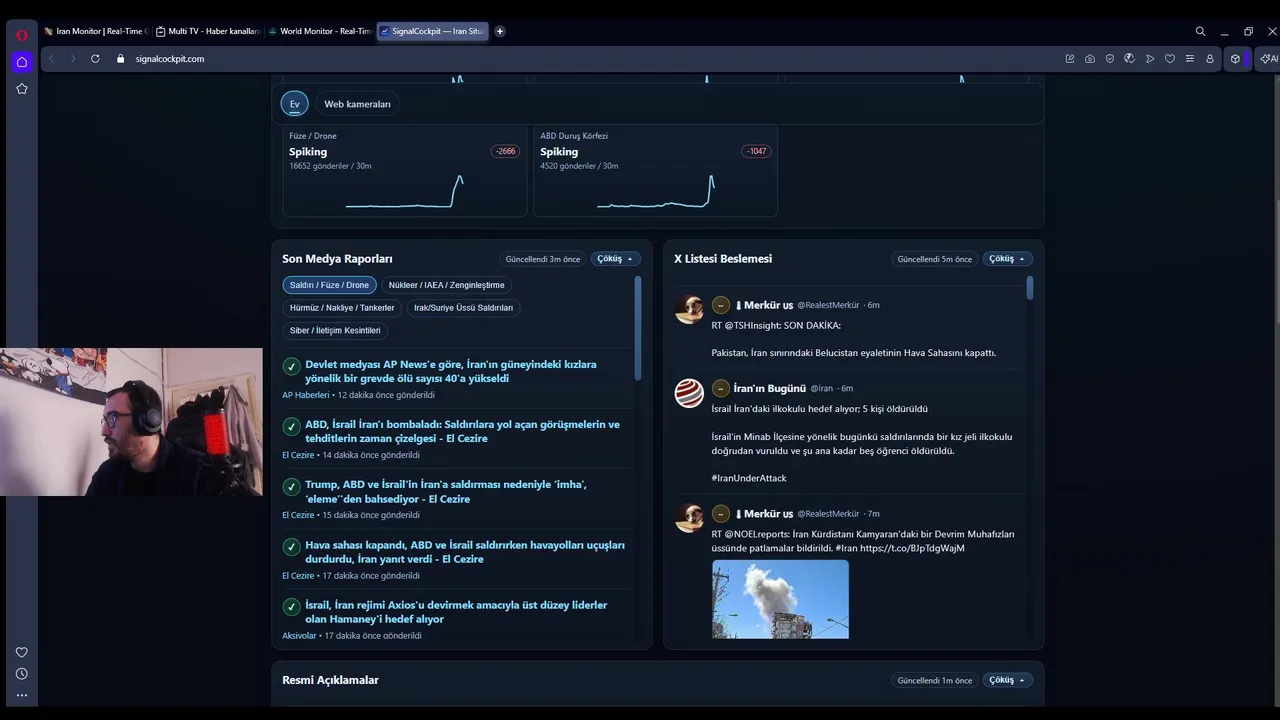This screenshot has width=1280, height=720.
Task: Open the sidebar bookmarks star icon
Action: [21, 89]
